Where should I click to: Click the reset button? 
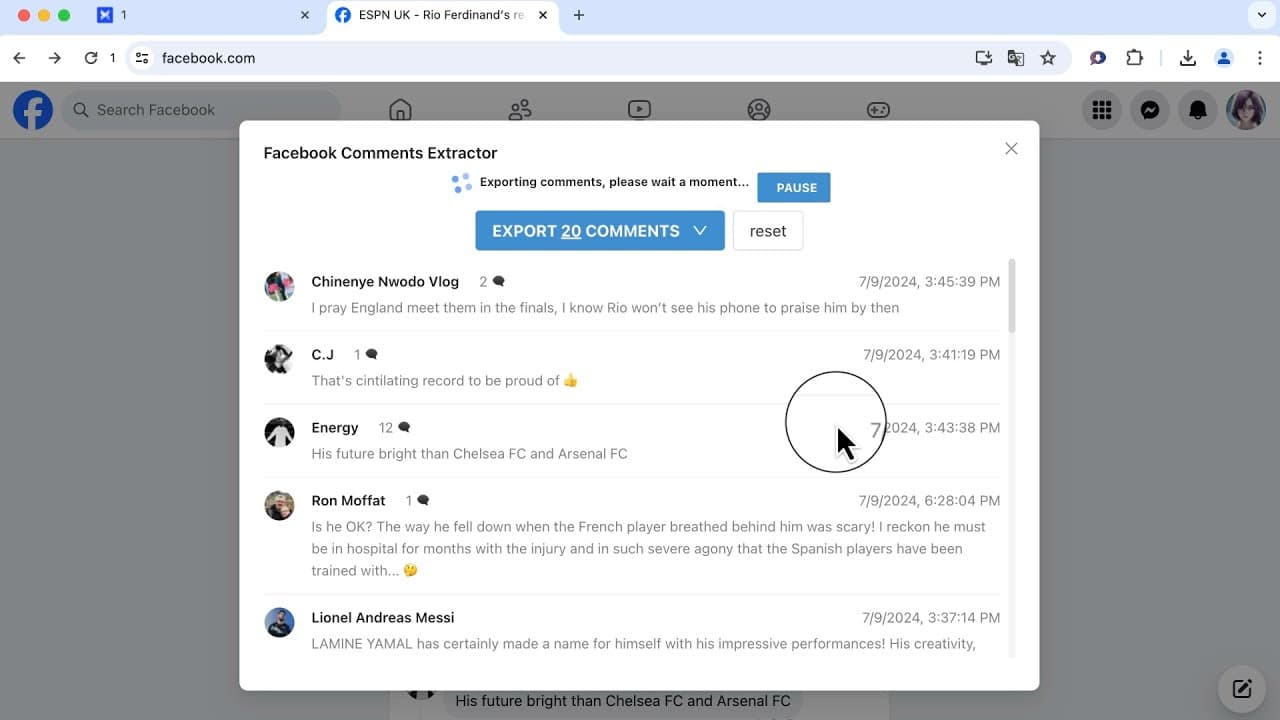pyautogui.click(x=768, y=231)
